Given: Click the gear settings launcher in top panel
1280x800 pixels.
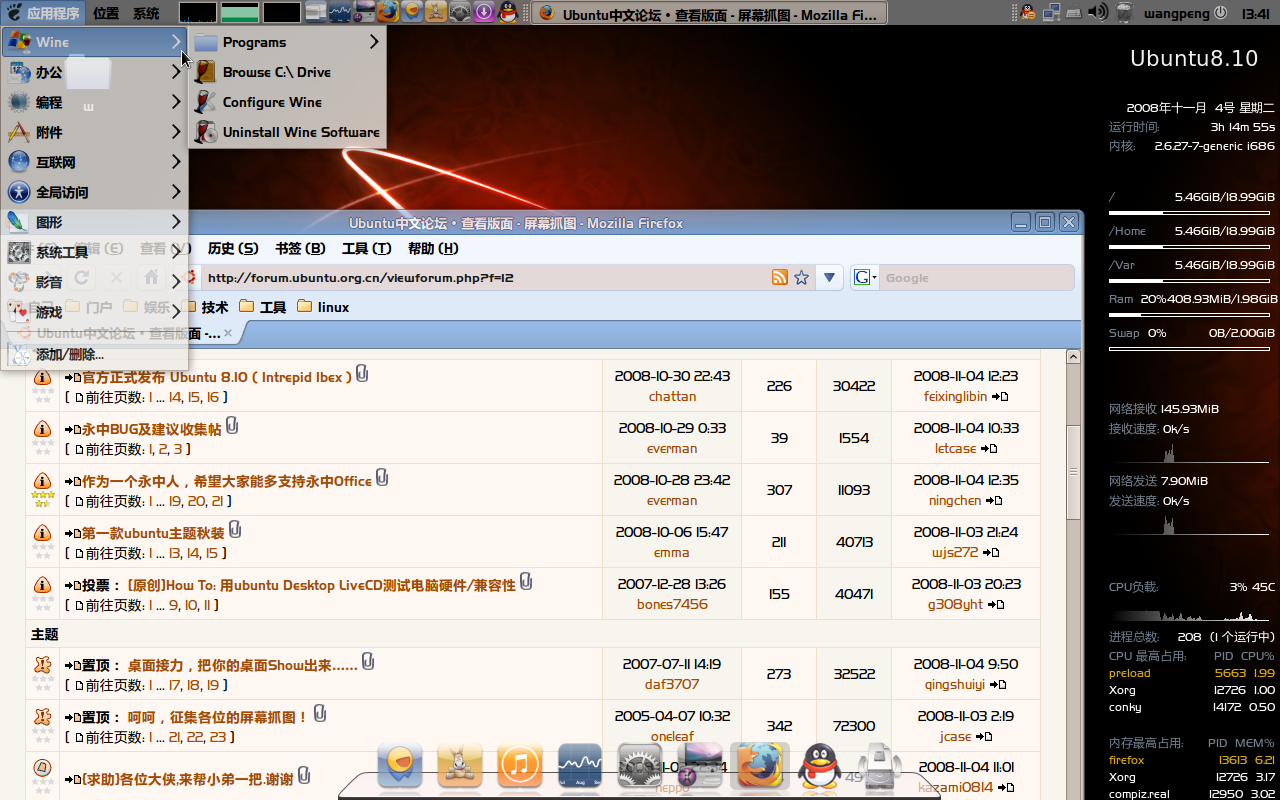Looking at the screenshot, I should (x=460, y=13).
